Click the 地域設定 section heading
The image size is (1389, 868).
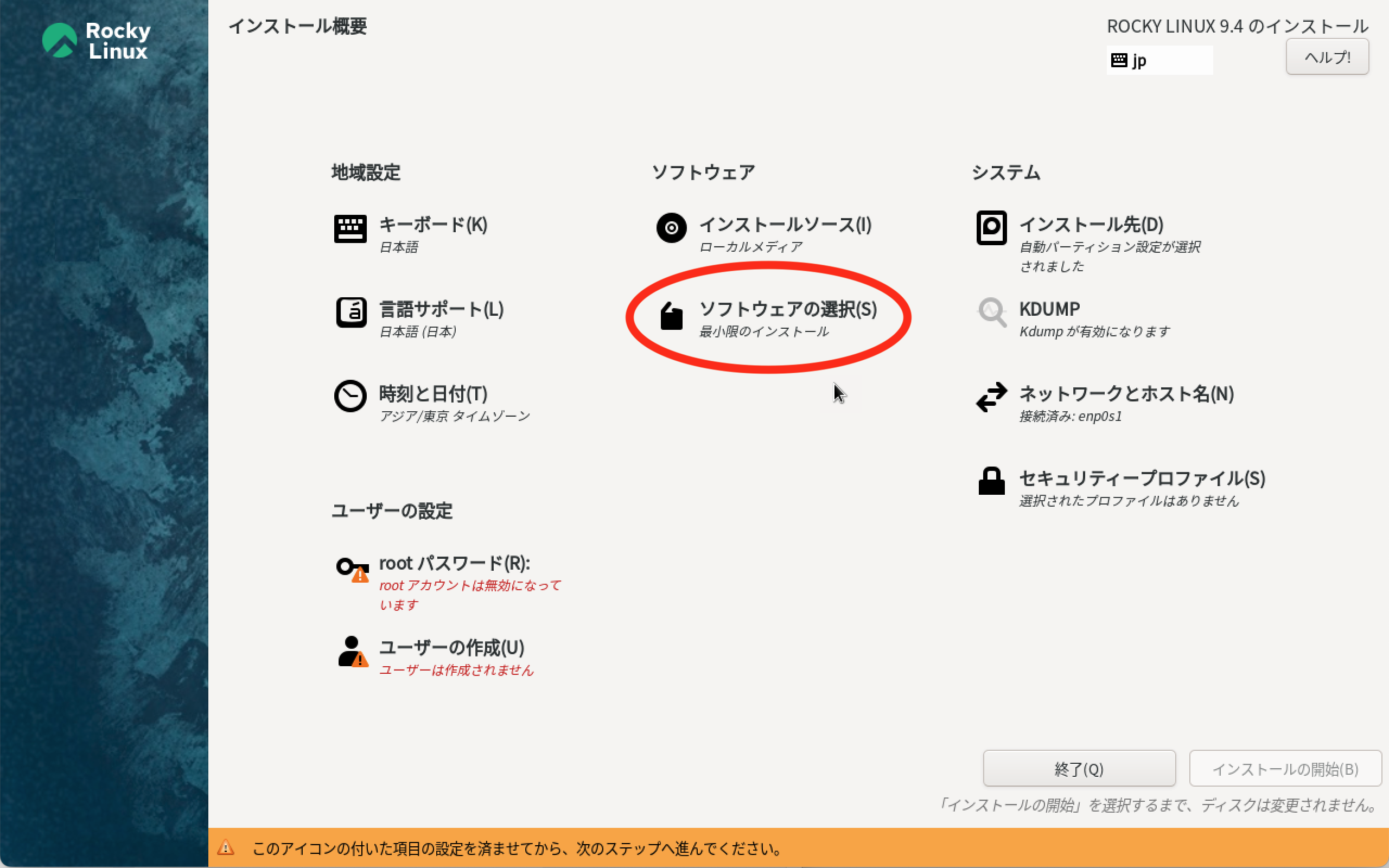click(x=366, y=172)
